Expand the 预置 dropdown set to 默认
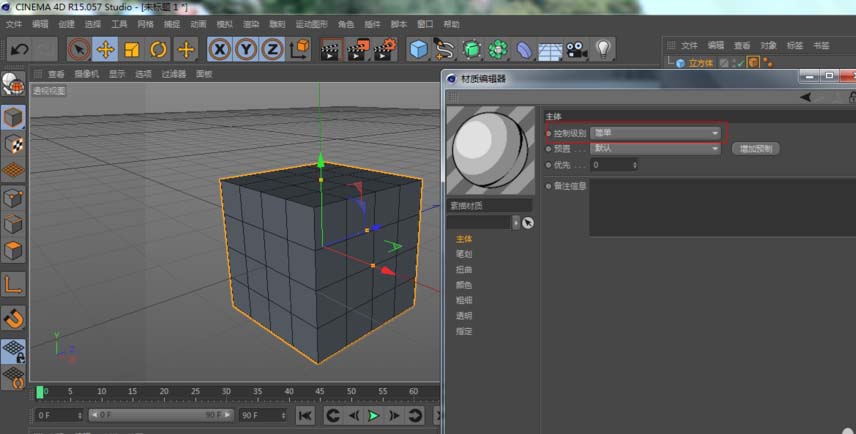Image resolution: width=856 pixels, height=434 pixels. pyautogui.click(x=655, y=148)
